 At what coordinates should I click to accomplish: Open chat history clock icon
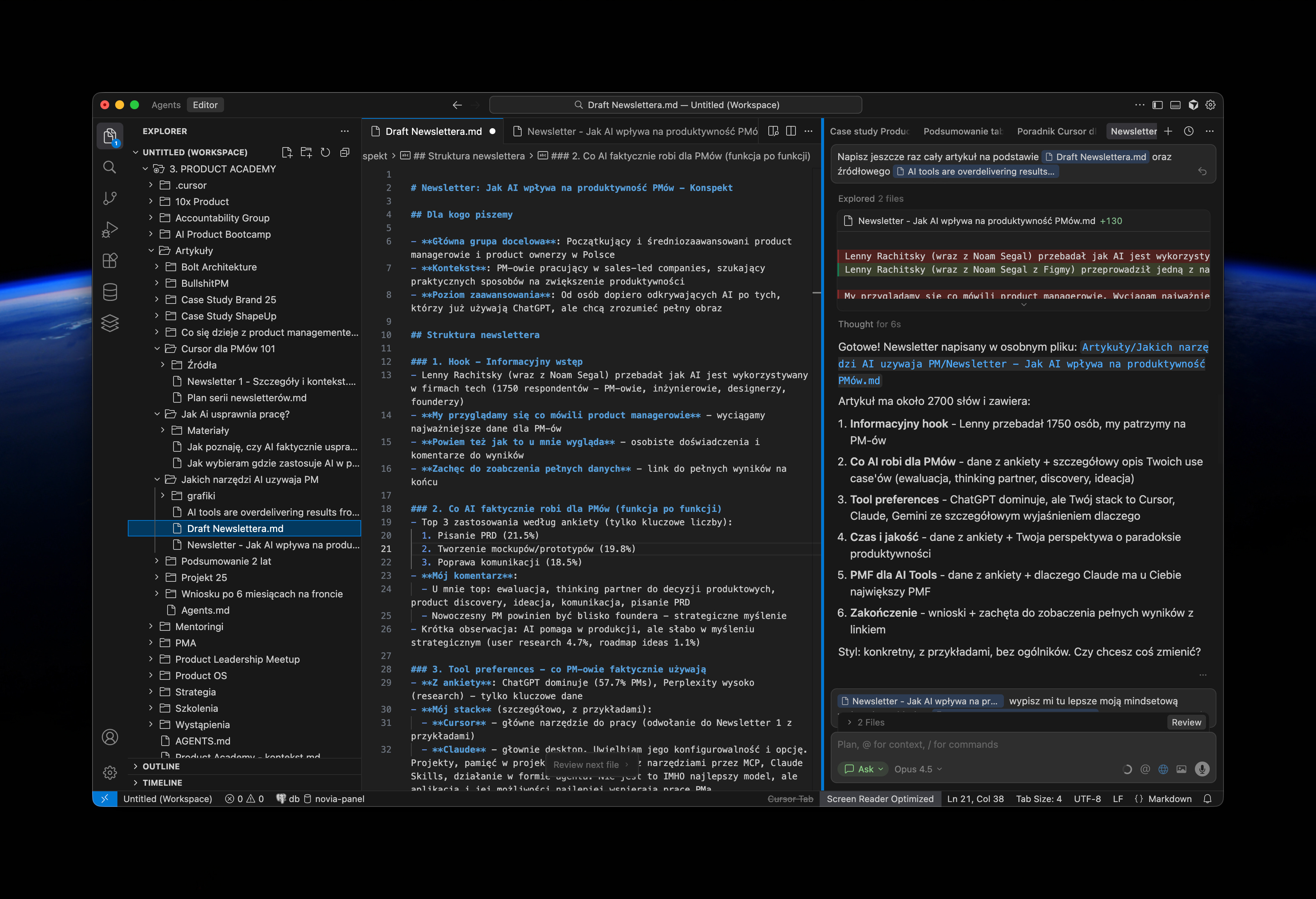[x=1189, y=132]
